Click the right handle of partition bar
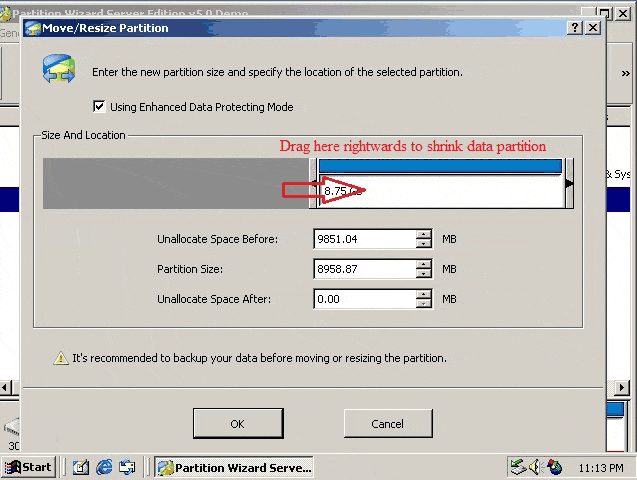This screenshot has width=637, height=480. point(568,183)
